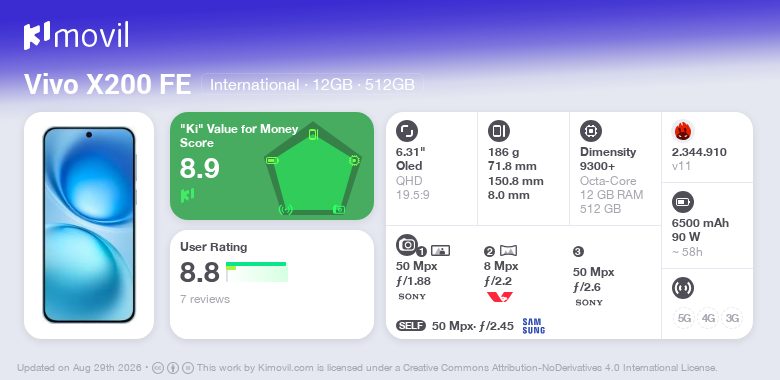The image size is (780, 380).
Task: Click the Vivo X200 FE phone image
Action: [89, 225]
